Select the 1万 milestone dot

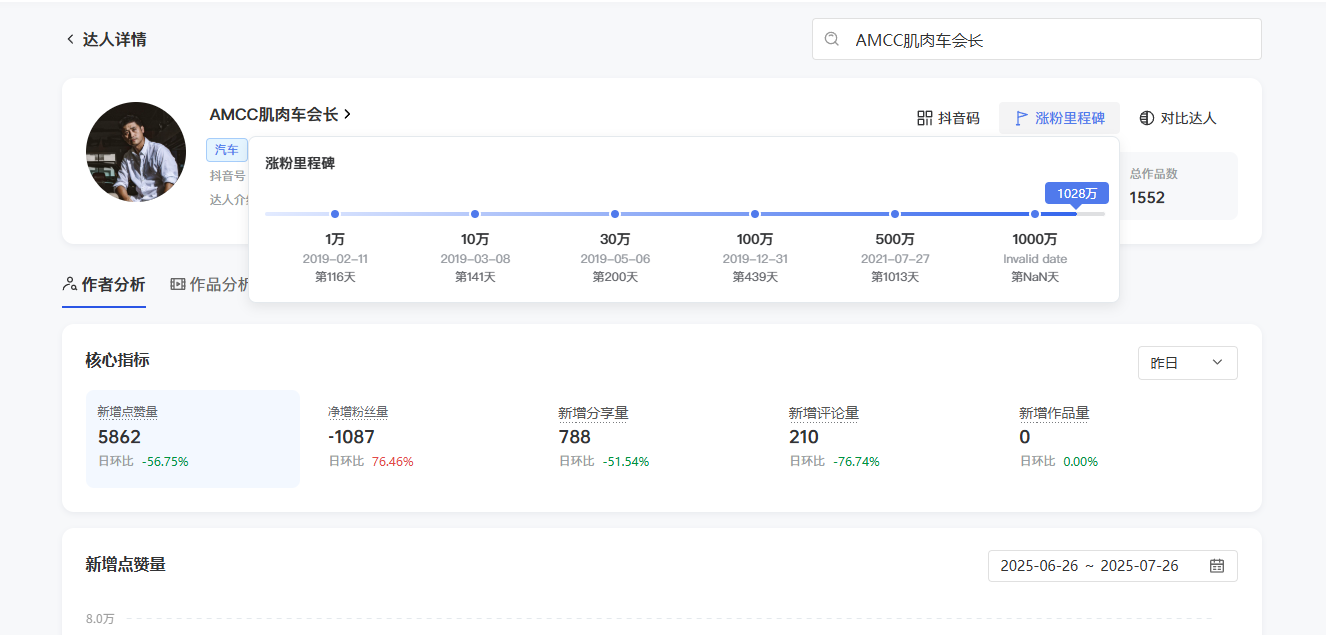pos(335,214)
